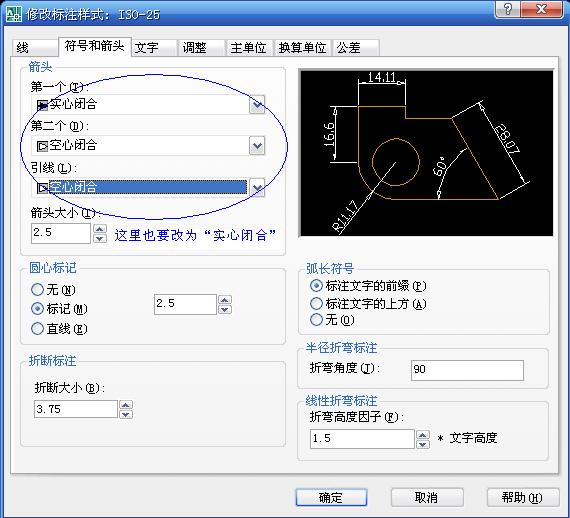Click the 第二个 combo box showing 空心闭合

click(x=148, y=146)
